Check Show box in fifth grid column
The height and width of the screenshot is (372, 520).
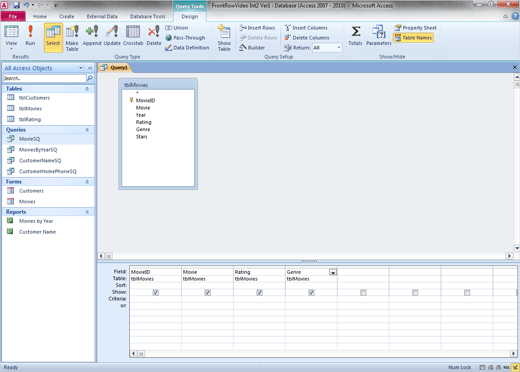[x=363, y=292]
